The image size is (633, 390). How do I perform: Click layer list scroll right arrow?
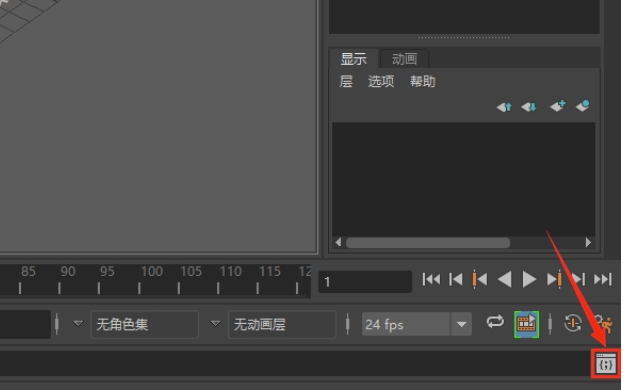[x=588, y=242]
